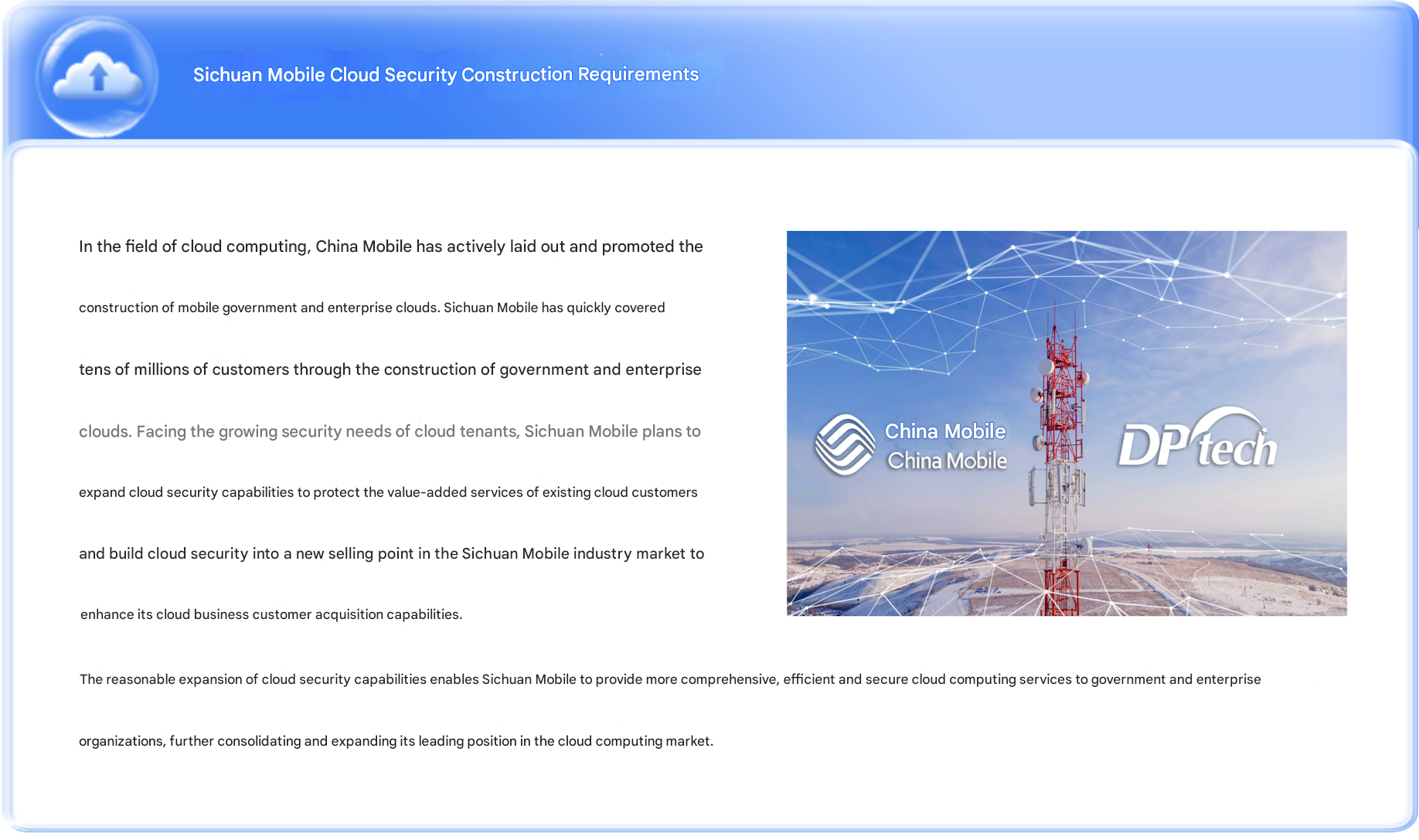The height and width of the screenshot is (840, 1419).
Task: Click the line starting "and build cloud security"
Action: [391, 553]
